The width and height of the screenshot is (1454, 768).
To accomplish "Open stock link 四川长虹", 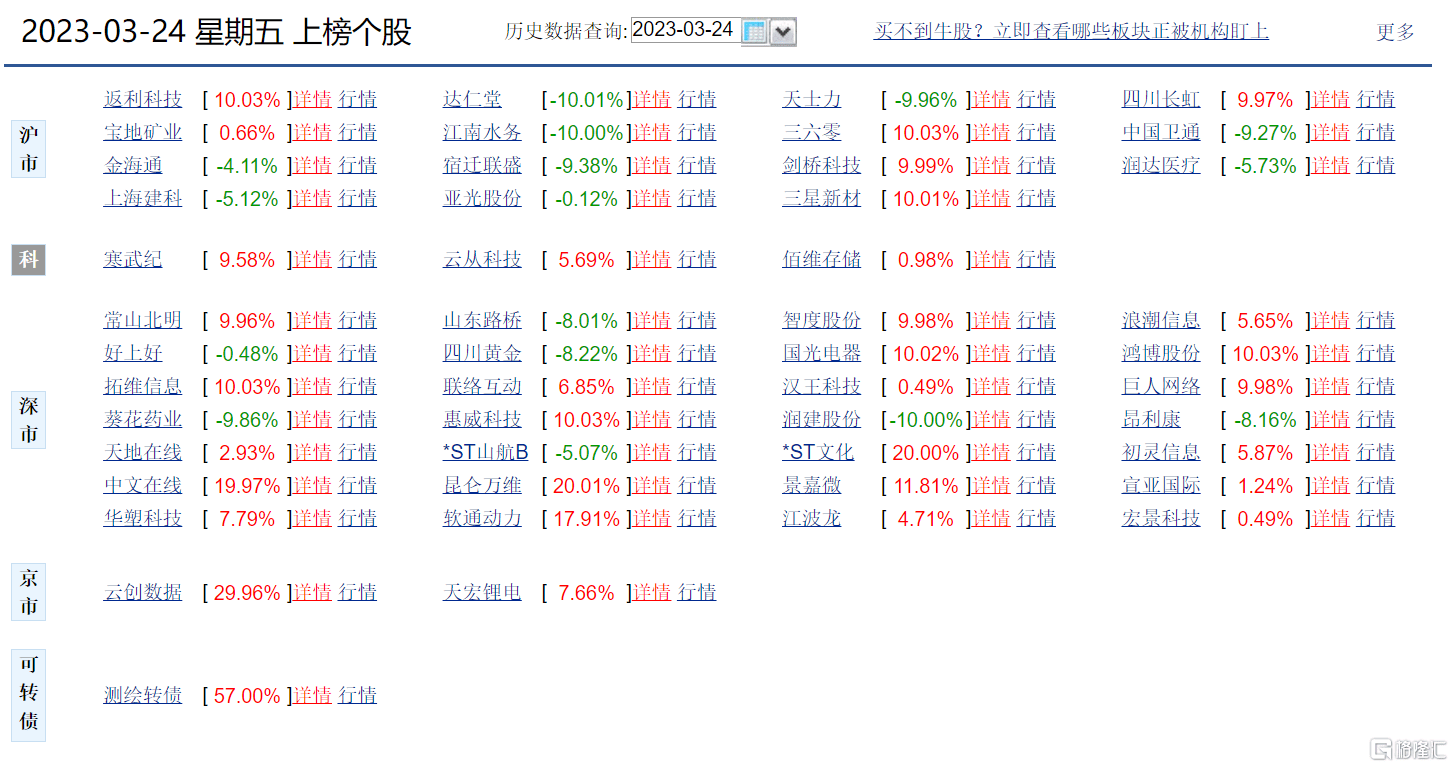I will coord(1161,100).
